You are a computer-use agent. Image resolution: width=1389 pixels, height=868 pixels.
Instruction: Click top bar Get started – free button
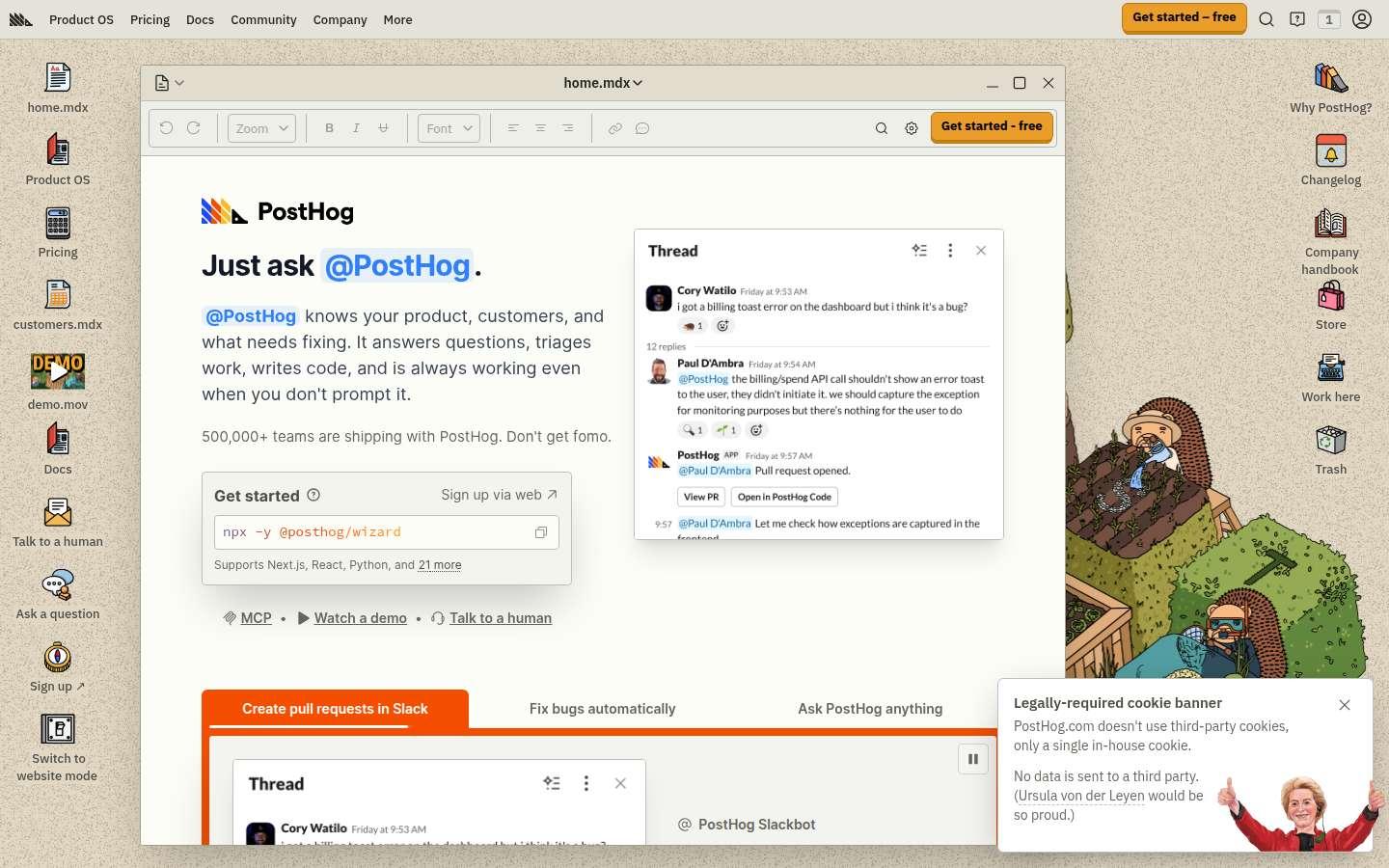[x=1184, y=18]
